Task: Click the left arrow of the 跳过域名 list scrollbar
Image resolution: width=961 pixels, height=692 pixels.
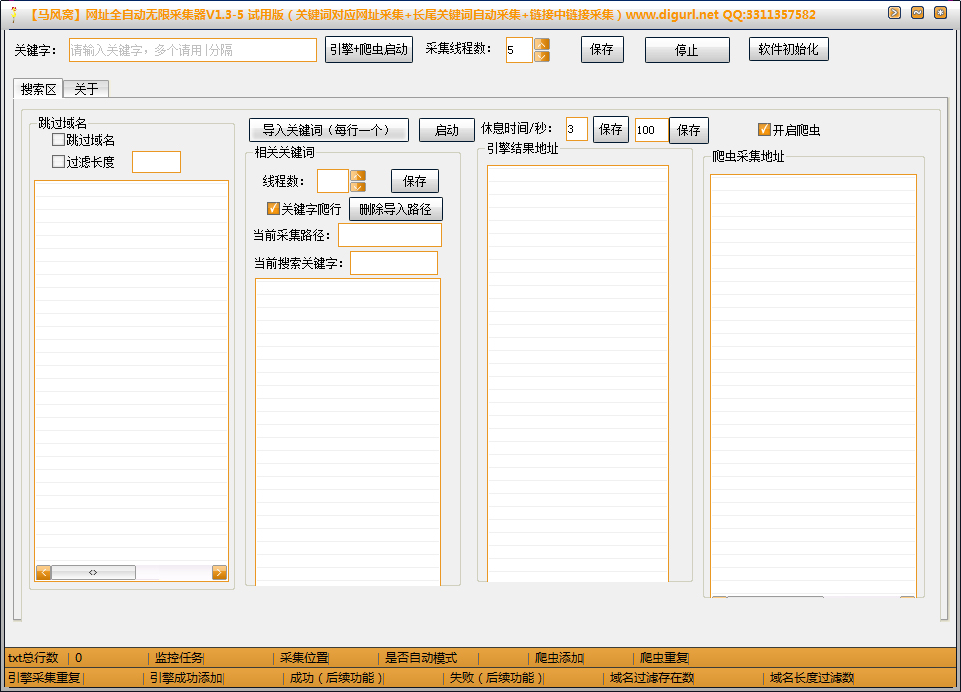Action: pyautogui.click(x=42, y=571)
